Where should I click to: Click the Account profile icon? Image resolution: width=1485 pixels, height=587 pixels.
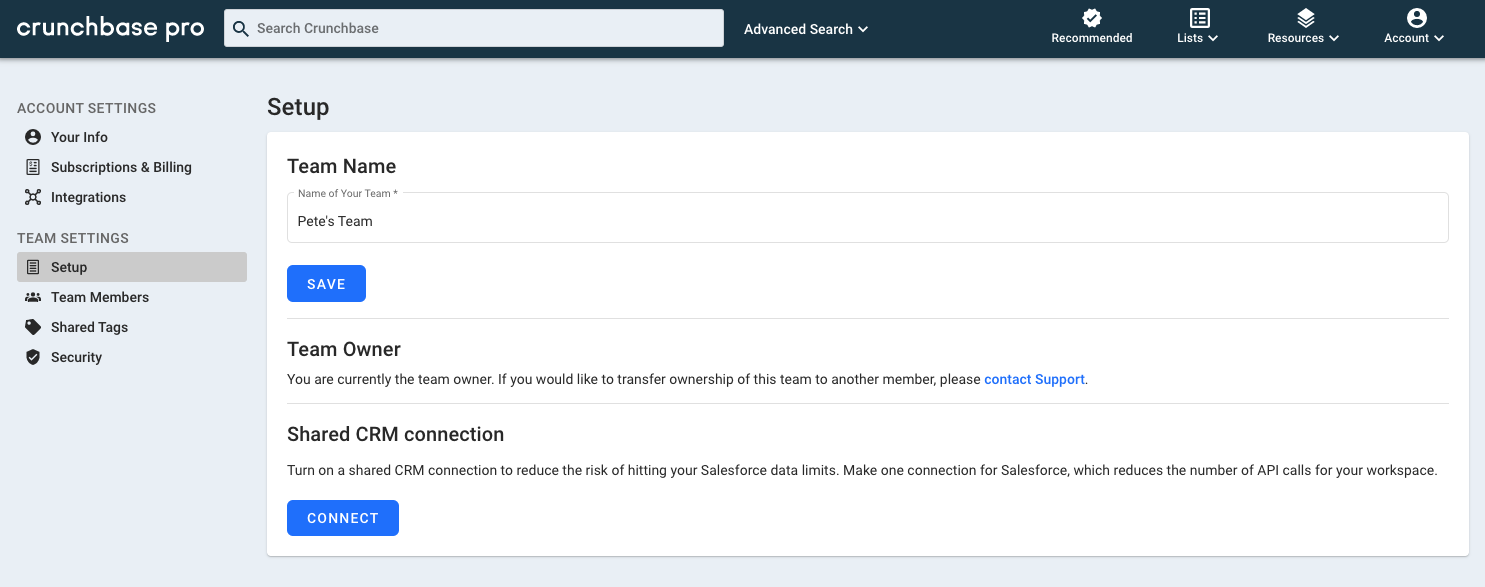tap(1416, 18)
